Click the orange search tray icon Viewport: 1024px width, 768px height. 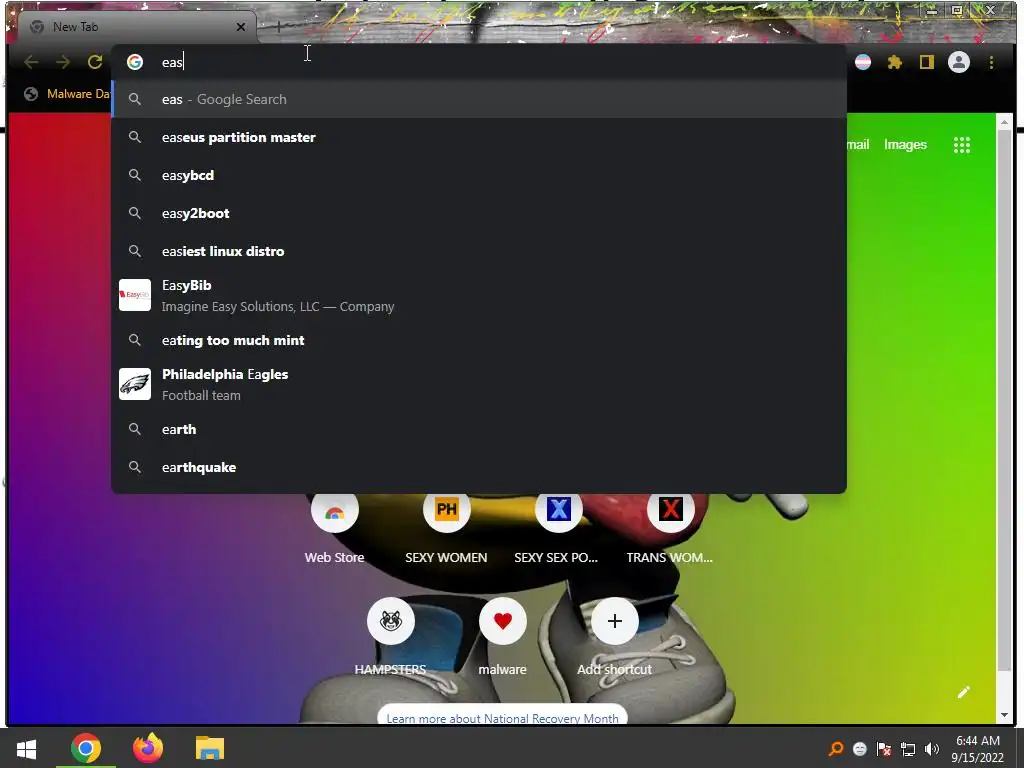[x=835, y=749]
